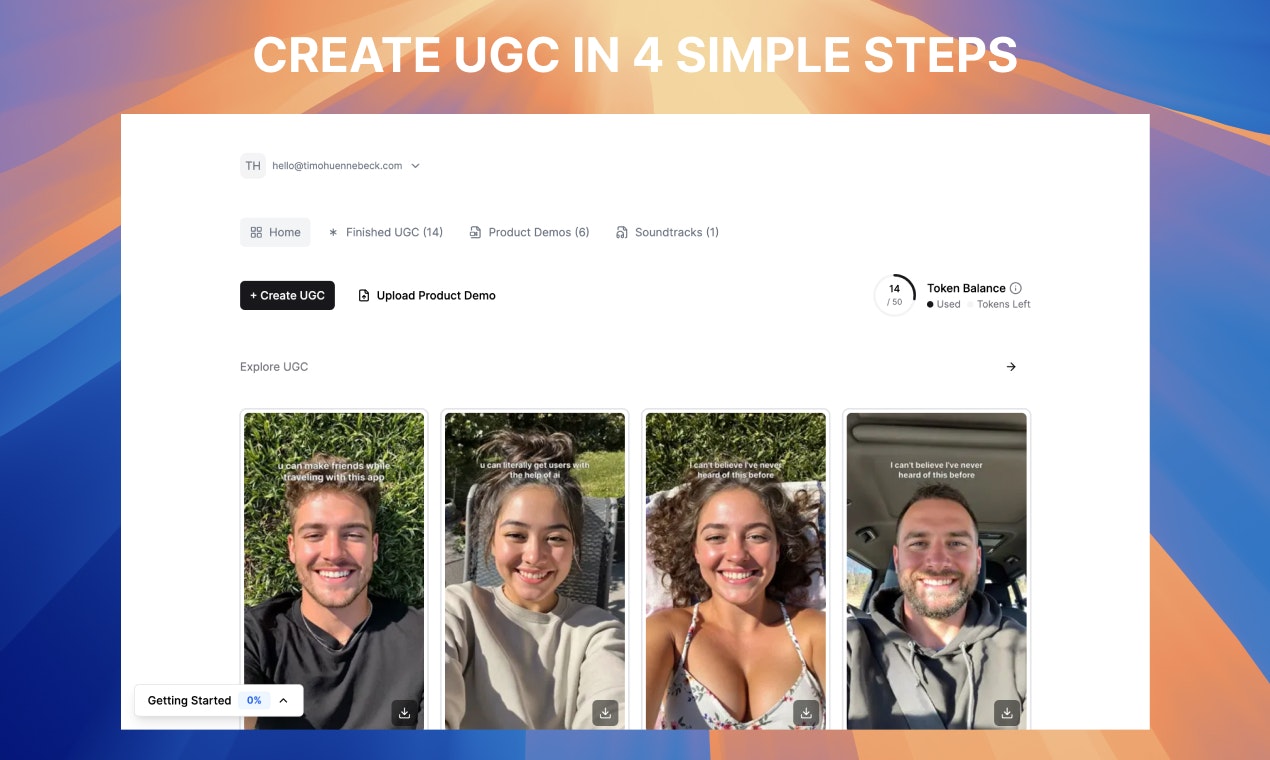Open the Explore UGC link text
Image resolution: width=1270 pixels, height=760 pixels.
coord(274,367)
